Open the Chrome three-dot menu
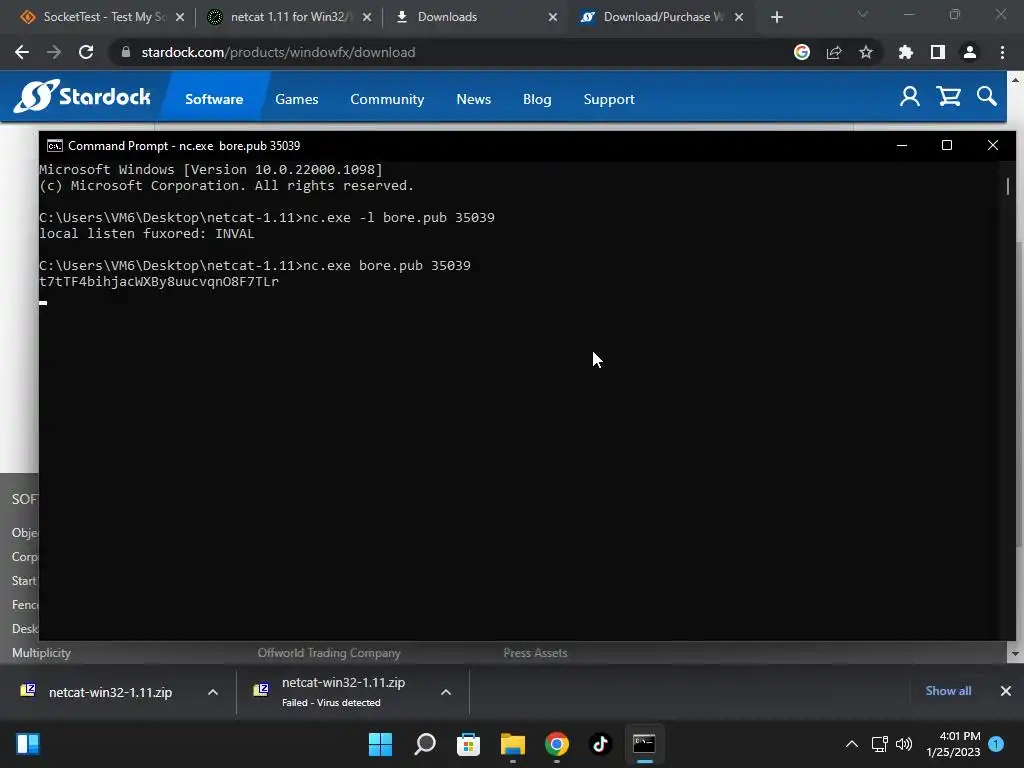 pyautogui.click(x=1002, y=52)
